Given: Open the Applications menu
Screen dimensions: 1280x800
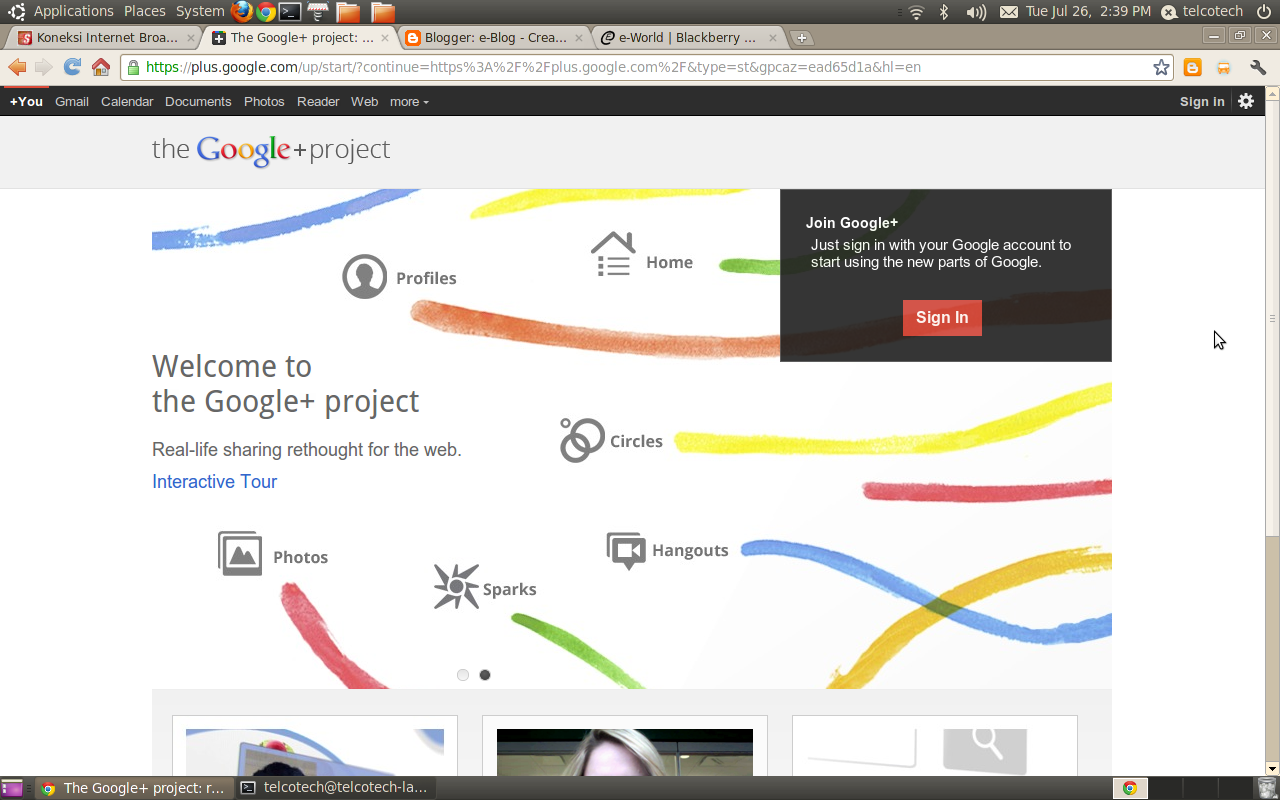Looking at the screenshot, I should click(73, 11).
